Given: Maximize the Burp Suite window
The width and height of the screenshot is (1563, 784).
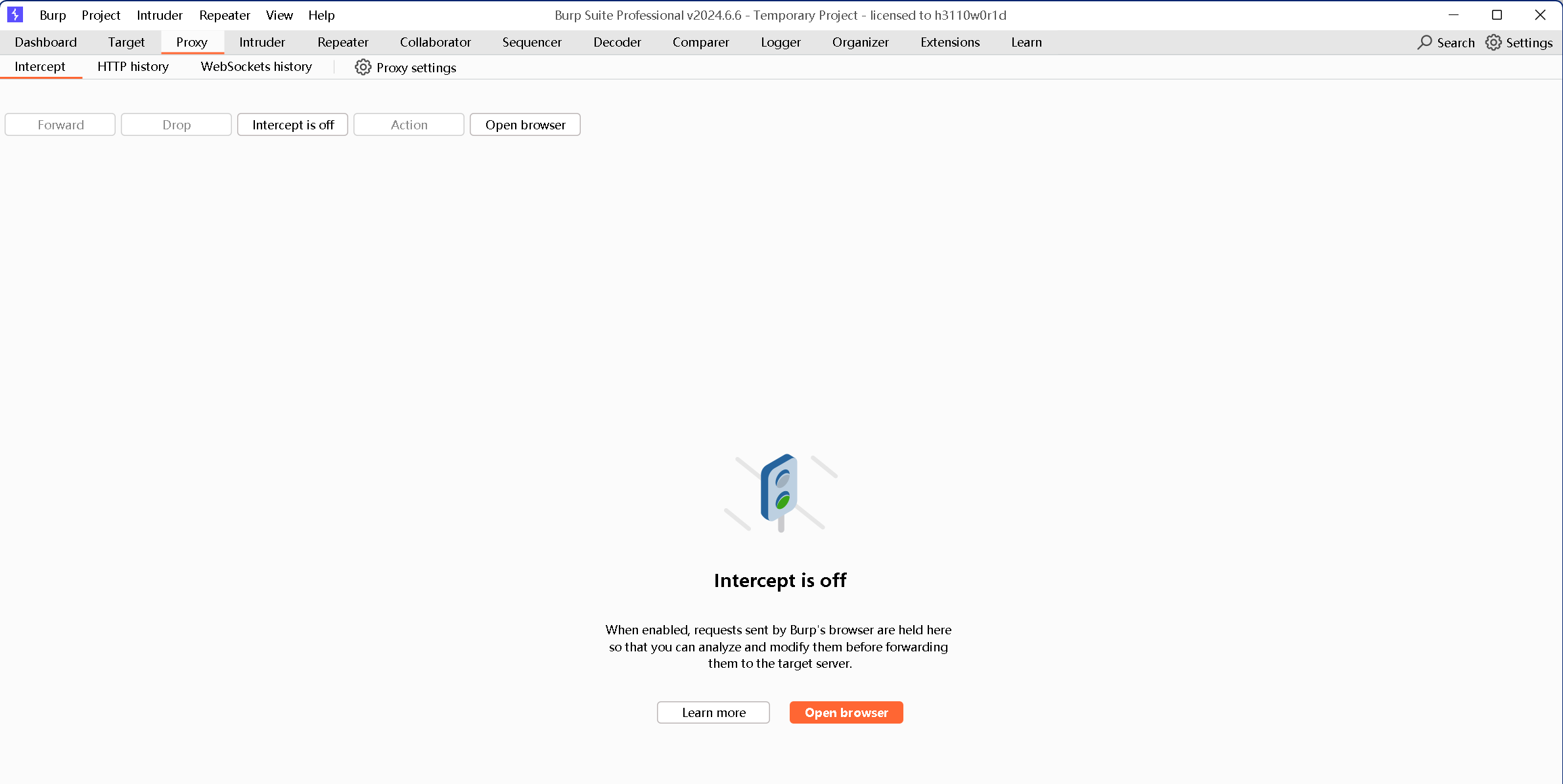Looking at the screenshot, I should 1497,14.
